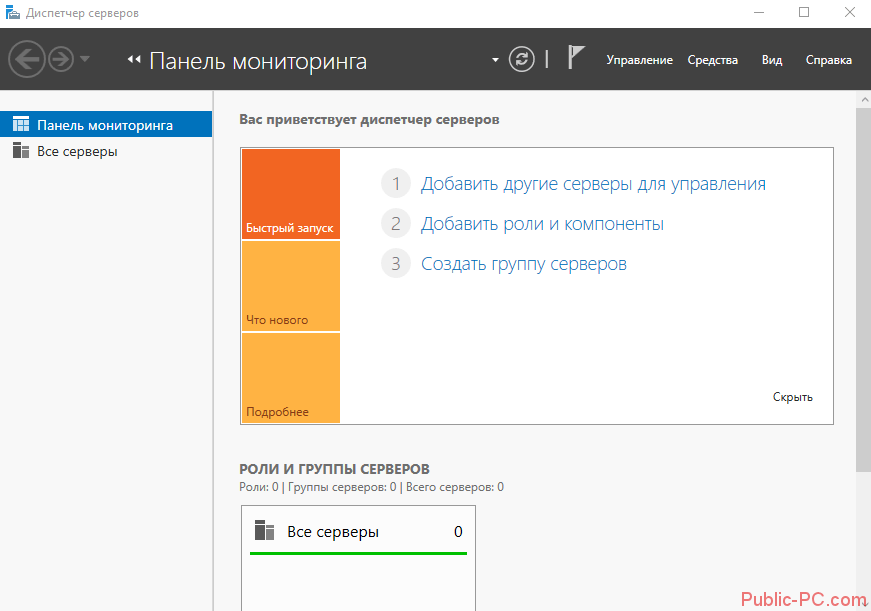
Task: Click the double-arrow breadcrumb before Панель мониторинга
Action: click(x=134, y=60)
